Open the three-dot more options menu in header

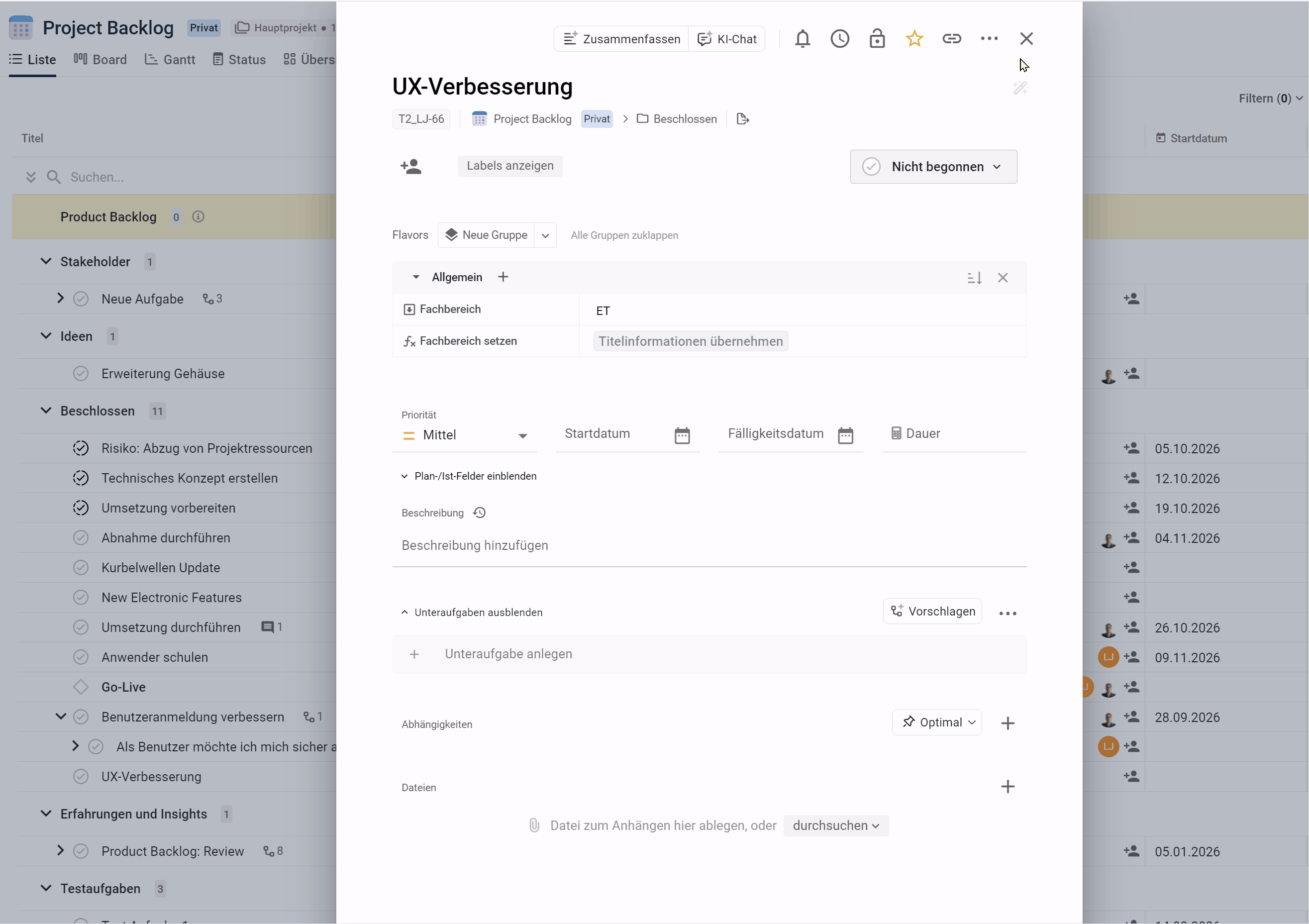(x=989, y=39)
